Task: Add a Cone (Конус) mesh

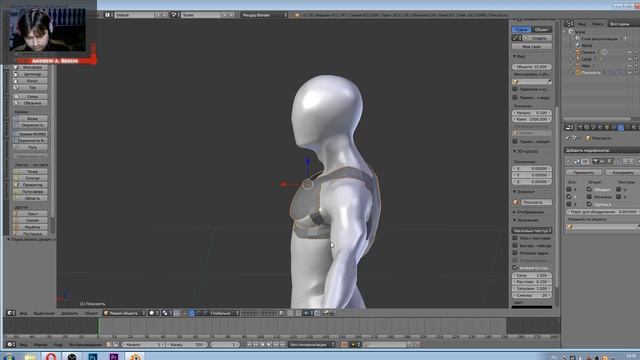Action: (x=31, y=81)
